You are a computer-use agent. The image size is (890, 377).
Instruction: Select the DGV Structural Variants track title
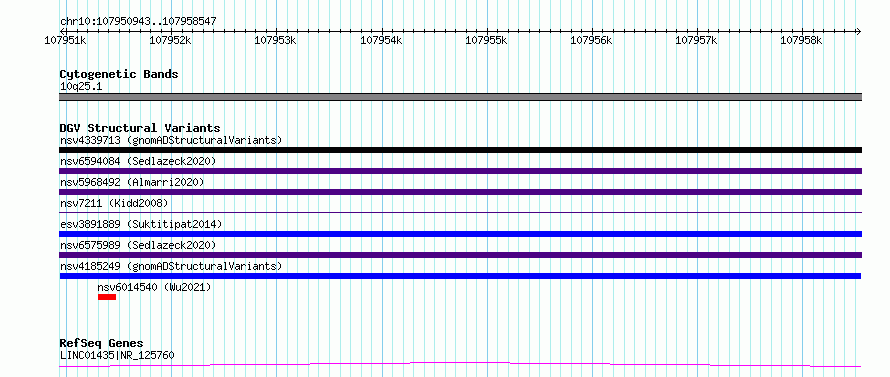coord(140,128)
